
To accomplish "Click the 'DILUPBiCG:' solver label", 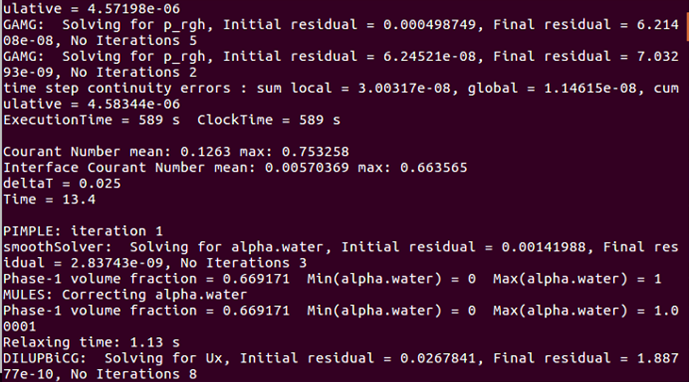I will (44, 358).
